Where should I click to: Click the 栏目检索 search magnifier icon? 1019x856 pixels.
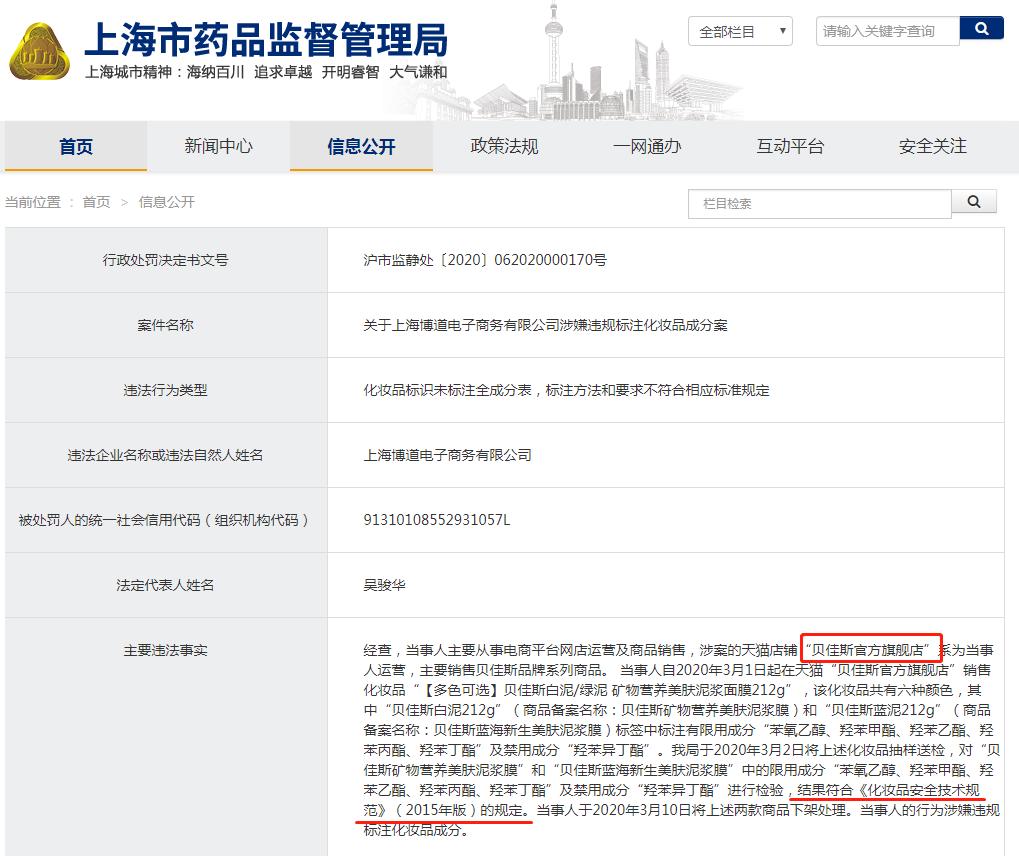973,203
